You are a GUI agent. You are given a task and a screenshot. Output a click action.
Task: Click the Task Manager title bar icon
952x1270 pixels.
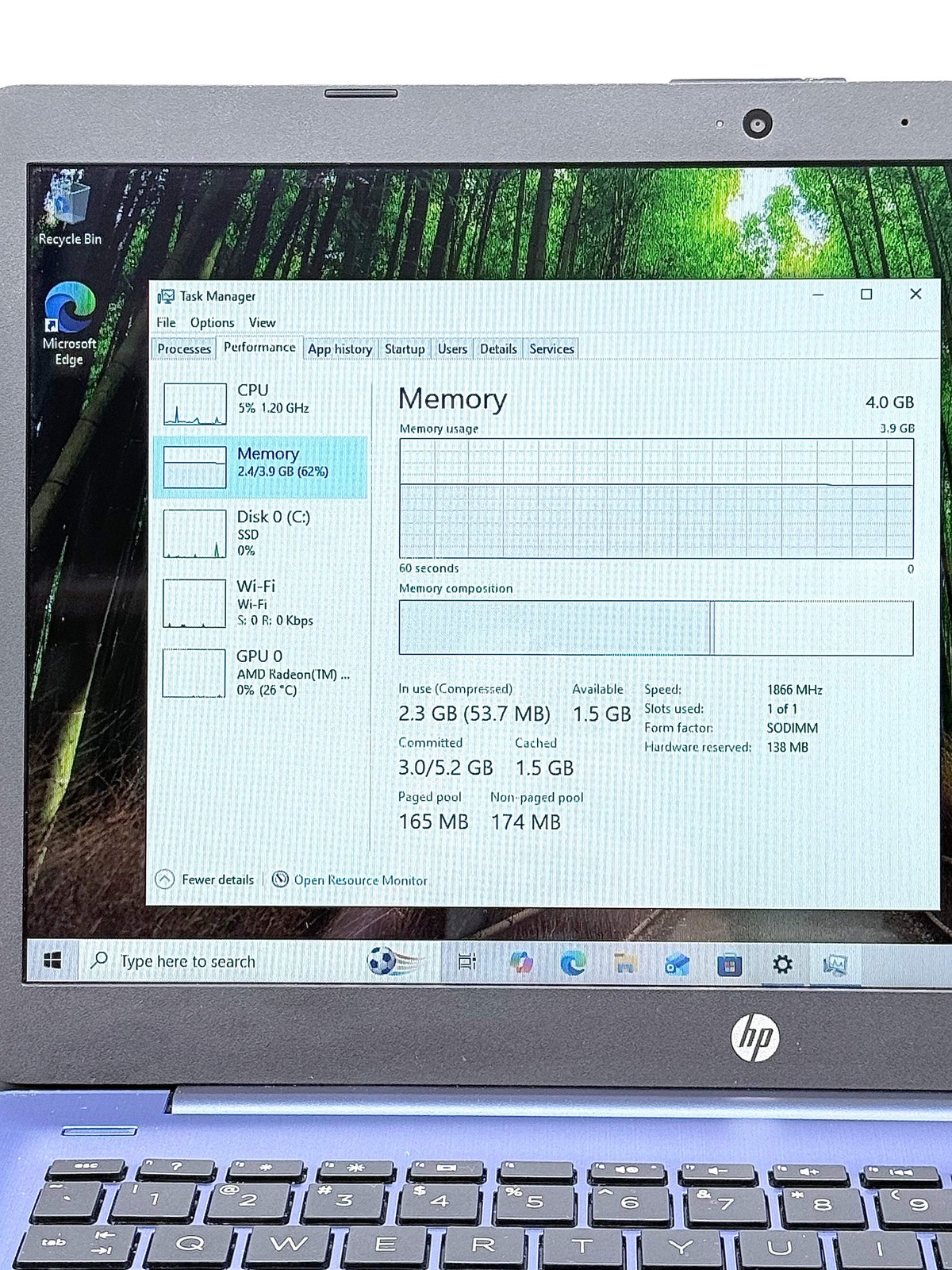[x=165, y=296]
